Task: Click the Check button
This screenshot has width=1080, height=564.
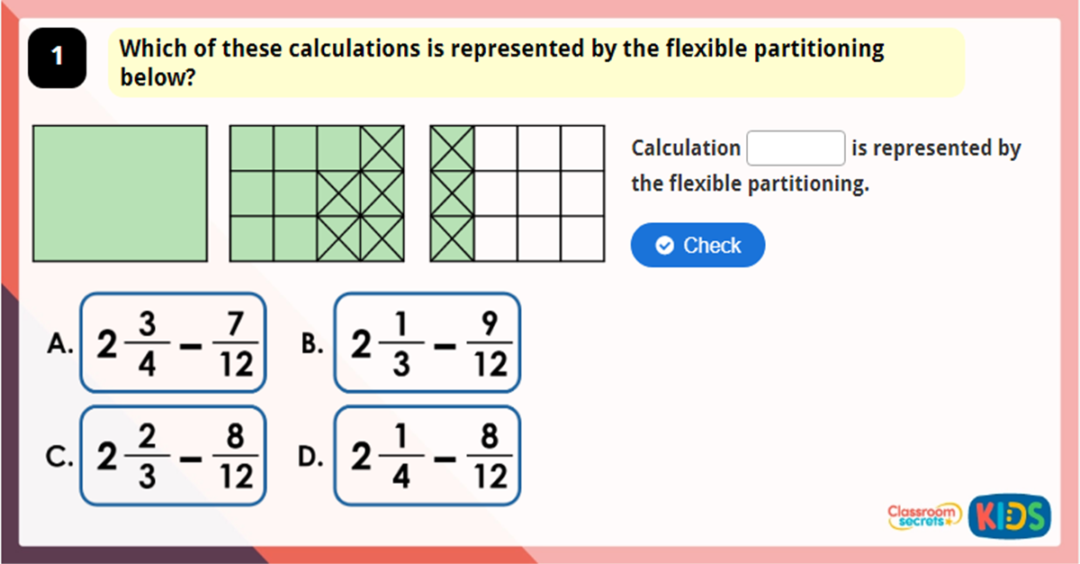Action: pos(697,245)
